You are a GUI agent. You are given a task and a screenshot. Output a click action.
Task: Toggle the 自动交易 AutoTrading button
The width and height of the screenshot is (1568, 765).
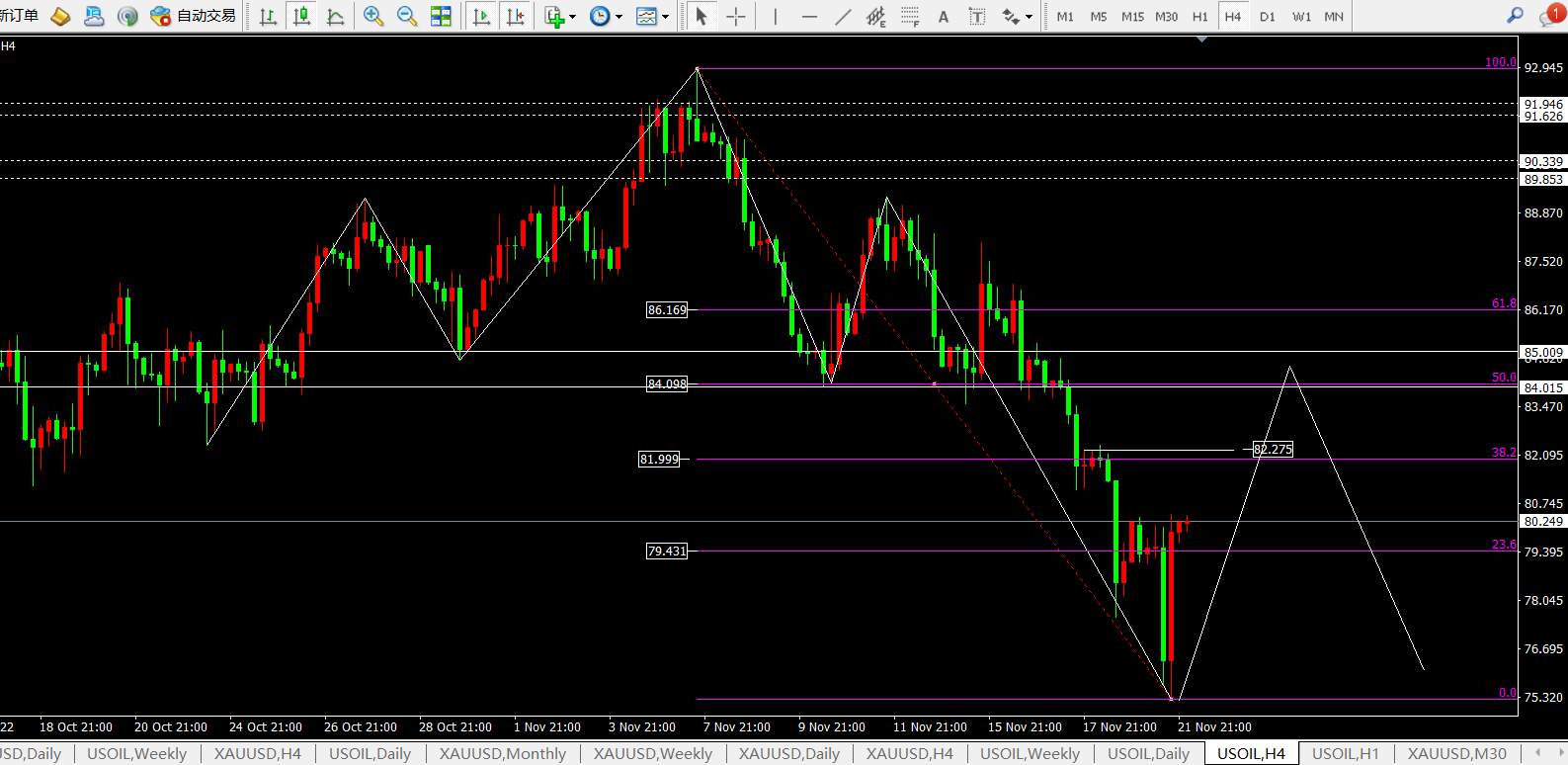pyautogui.click(x=194, y=16)
